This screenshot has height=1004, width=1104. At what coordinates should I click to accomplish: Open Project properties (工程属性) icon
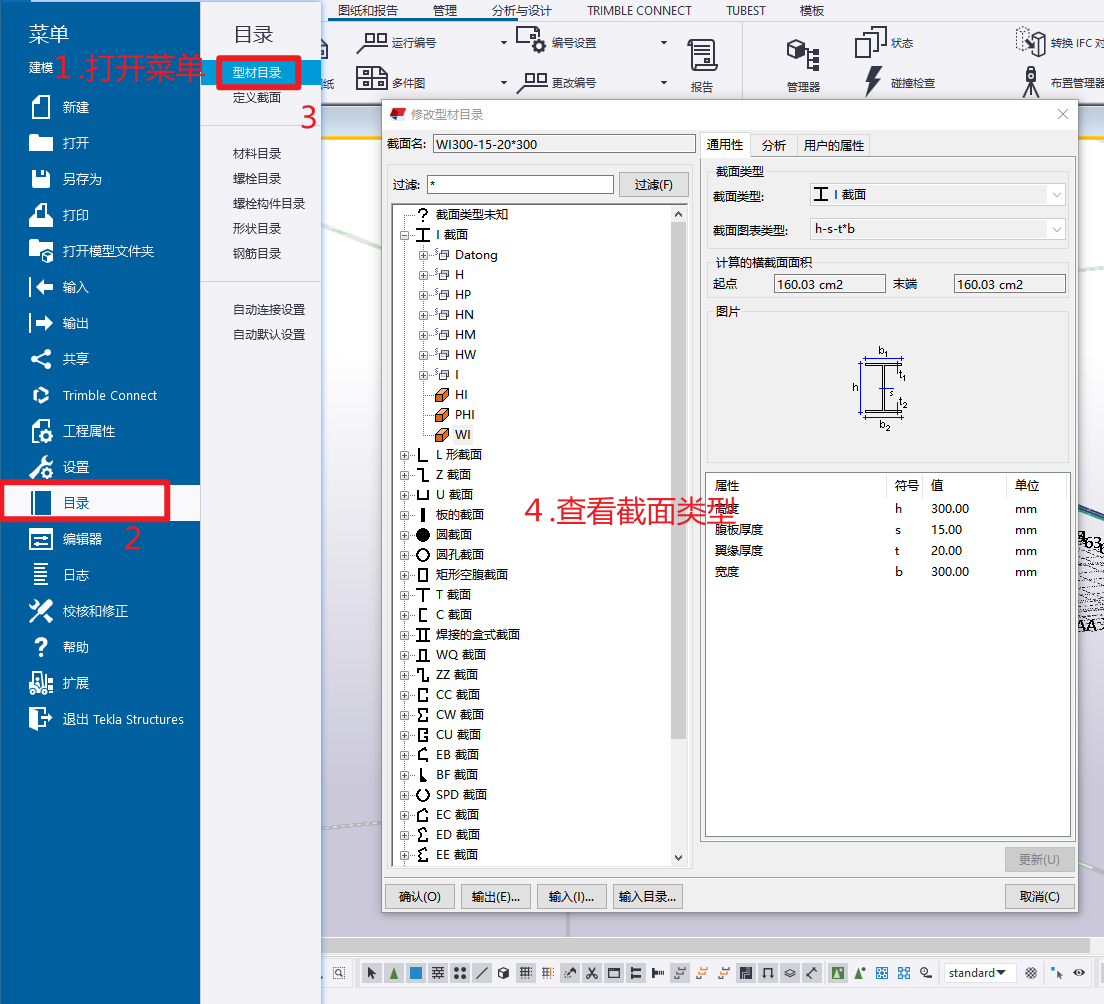coord(41,431)
